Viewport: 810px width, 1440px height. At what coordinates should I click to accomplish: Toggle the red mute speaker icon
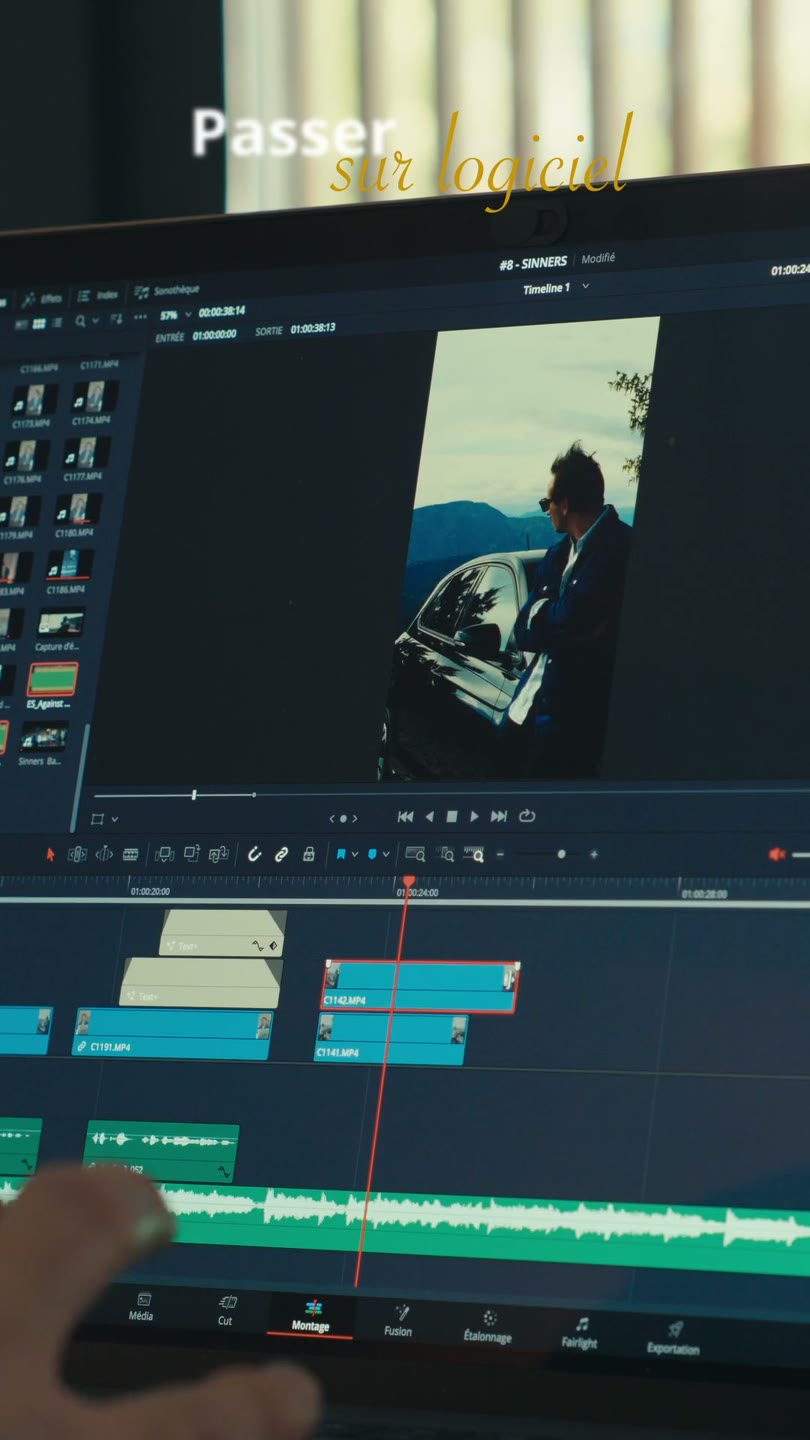[x=777, y=854]
